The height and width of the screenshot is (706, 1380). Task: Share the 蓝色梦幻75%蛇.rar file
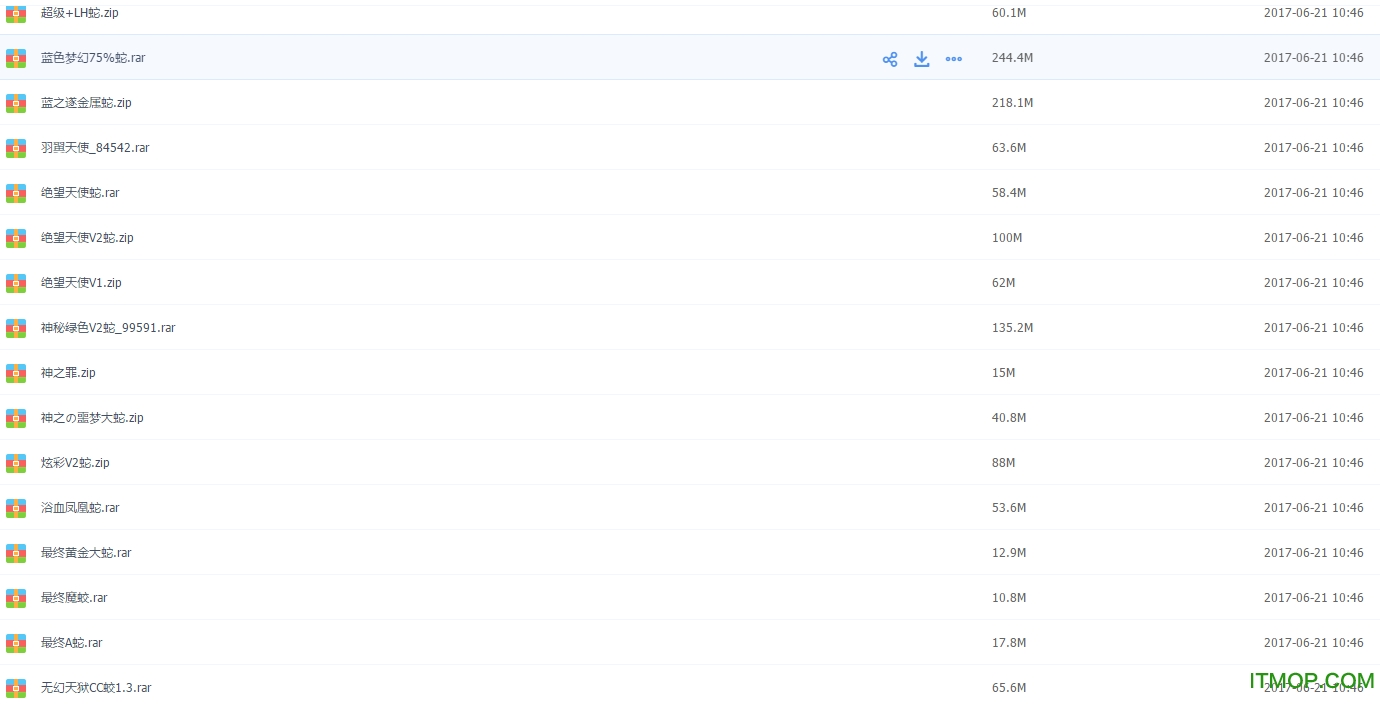(x=890, y=59)
